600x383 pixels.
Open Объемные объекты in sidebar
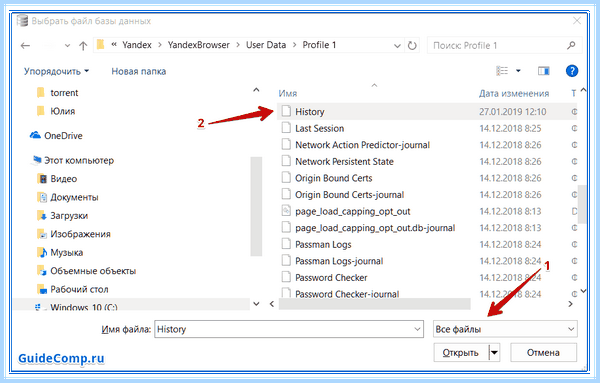pos(93,271)
